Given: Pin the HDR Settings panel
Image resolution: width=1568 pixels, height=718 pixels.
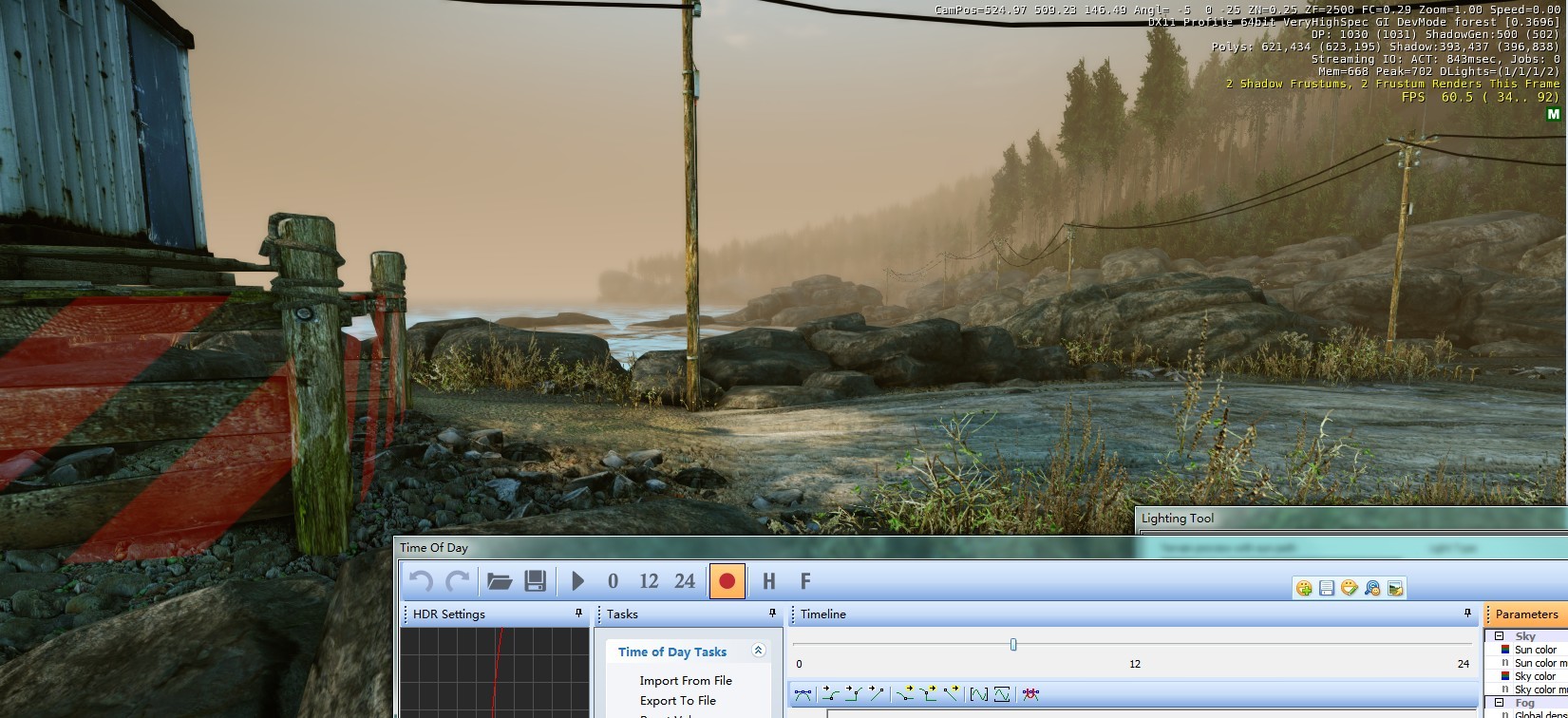Looking at the screenshot, I should coord(579,614).
